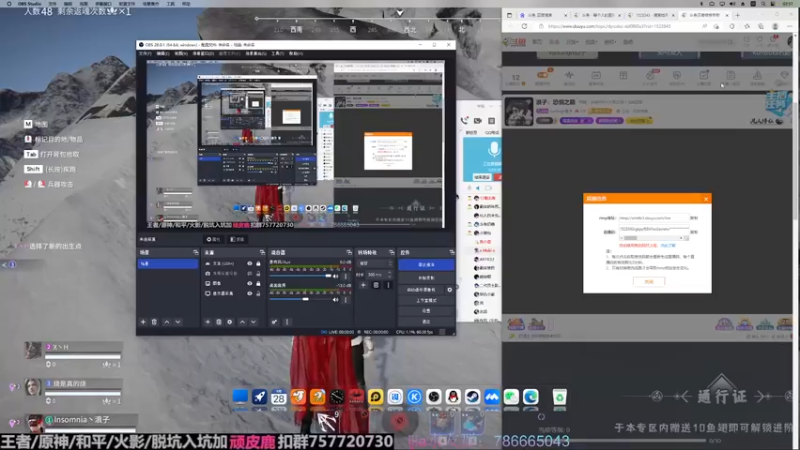Show the hidden video capture device source
800x450 pixels.
coord(249,273)
